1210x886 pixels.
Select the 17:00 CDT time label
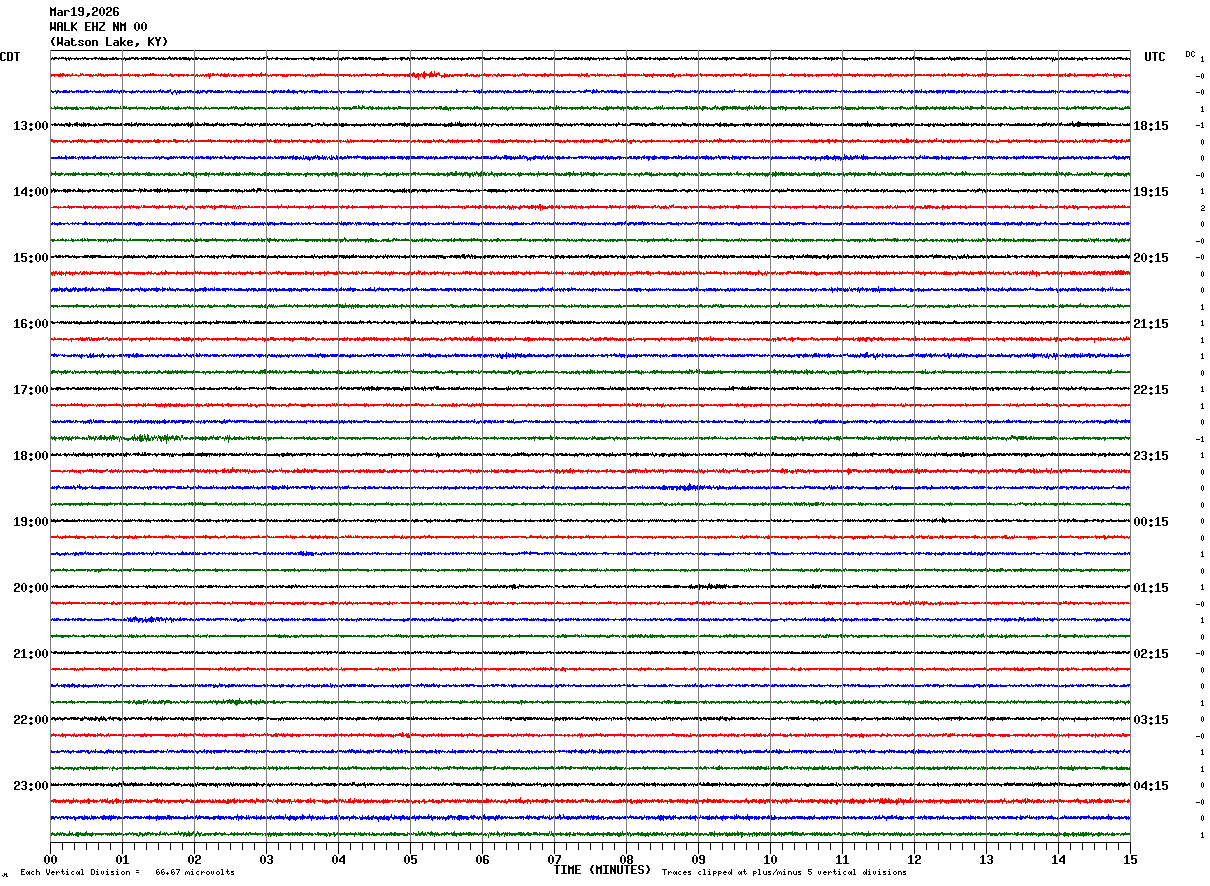31,390
